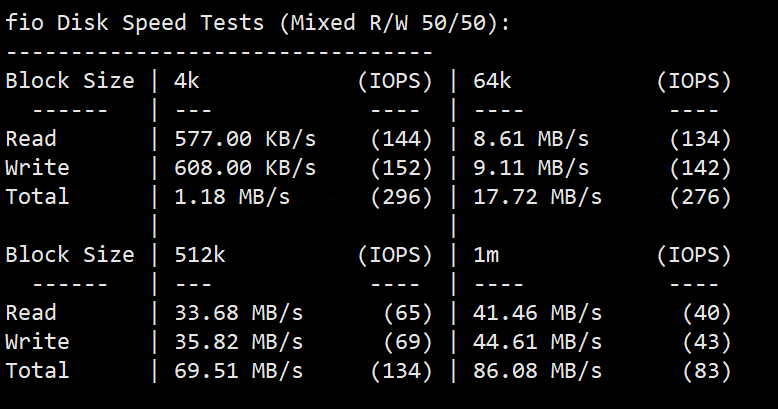Click the 1m block size header
This screenshot has height=409, width=778.
pos(486,255)
